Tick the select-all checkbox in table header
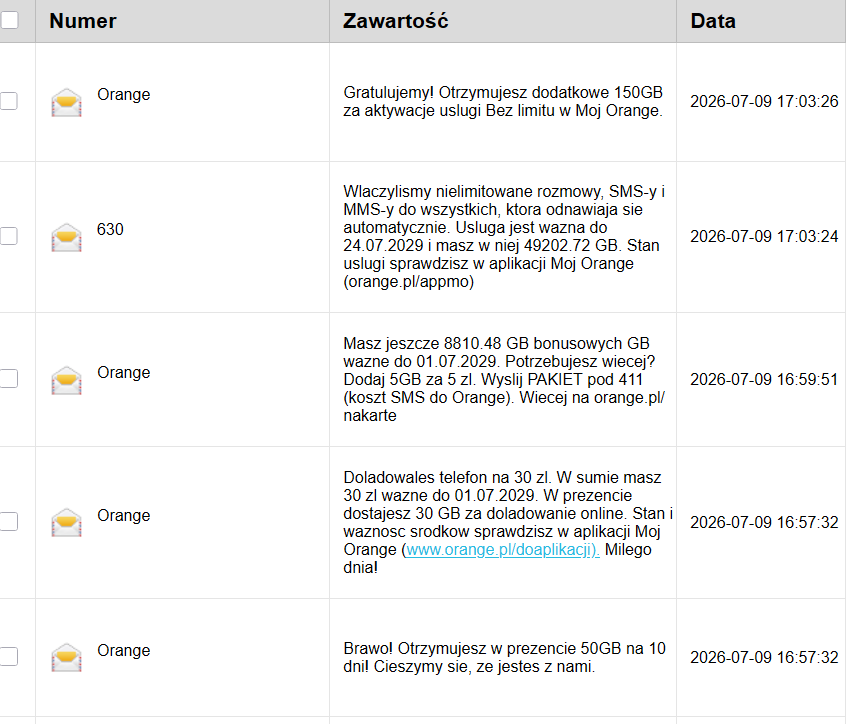 (x=9, y=20)
